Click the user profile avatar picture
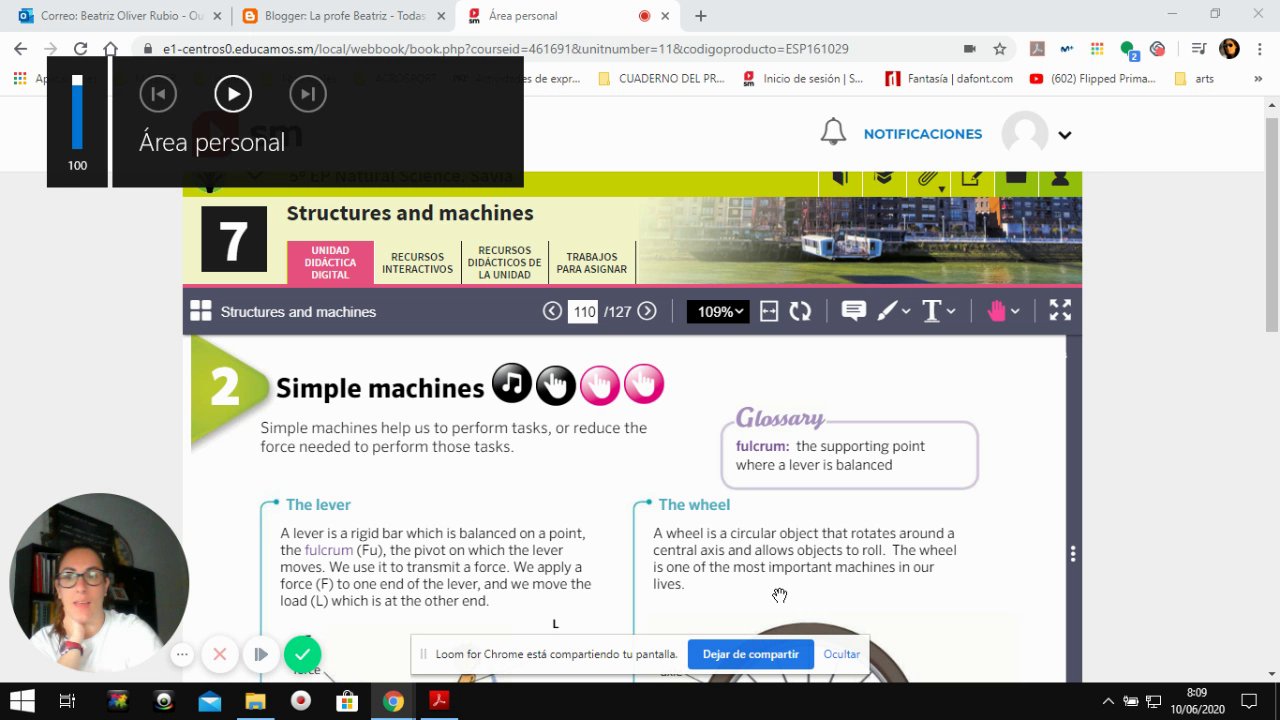Viewport: 1280px width, 720px height. click(1025, 134)
